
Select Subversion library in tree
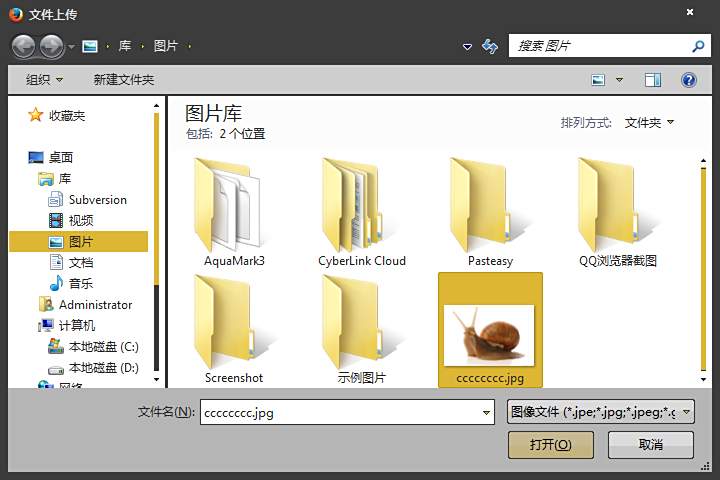click(x=98, y=200)
